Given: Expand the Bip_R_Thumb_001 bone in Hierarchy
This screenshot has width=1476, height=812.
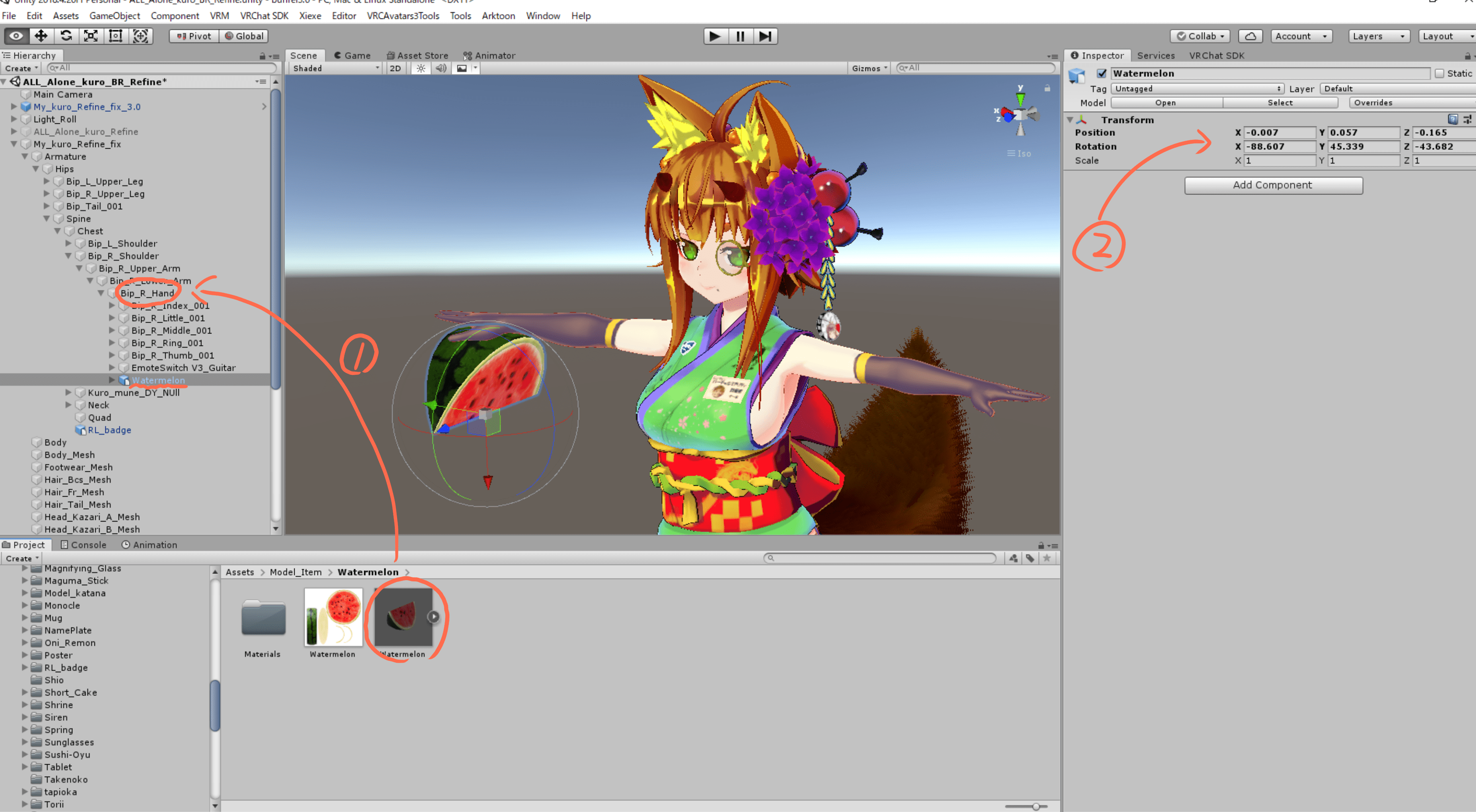Looking at the screenshot, I should (112, 355).
